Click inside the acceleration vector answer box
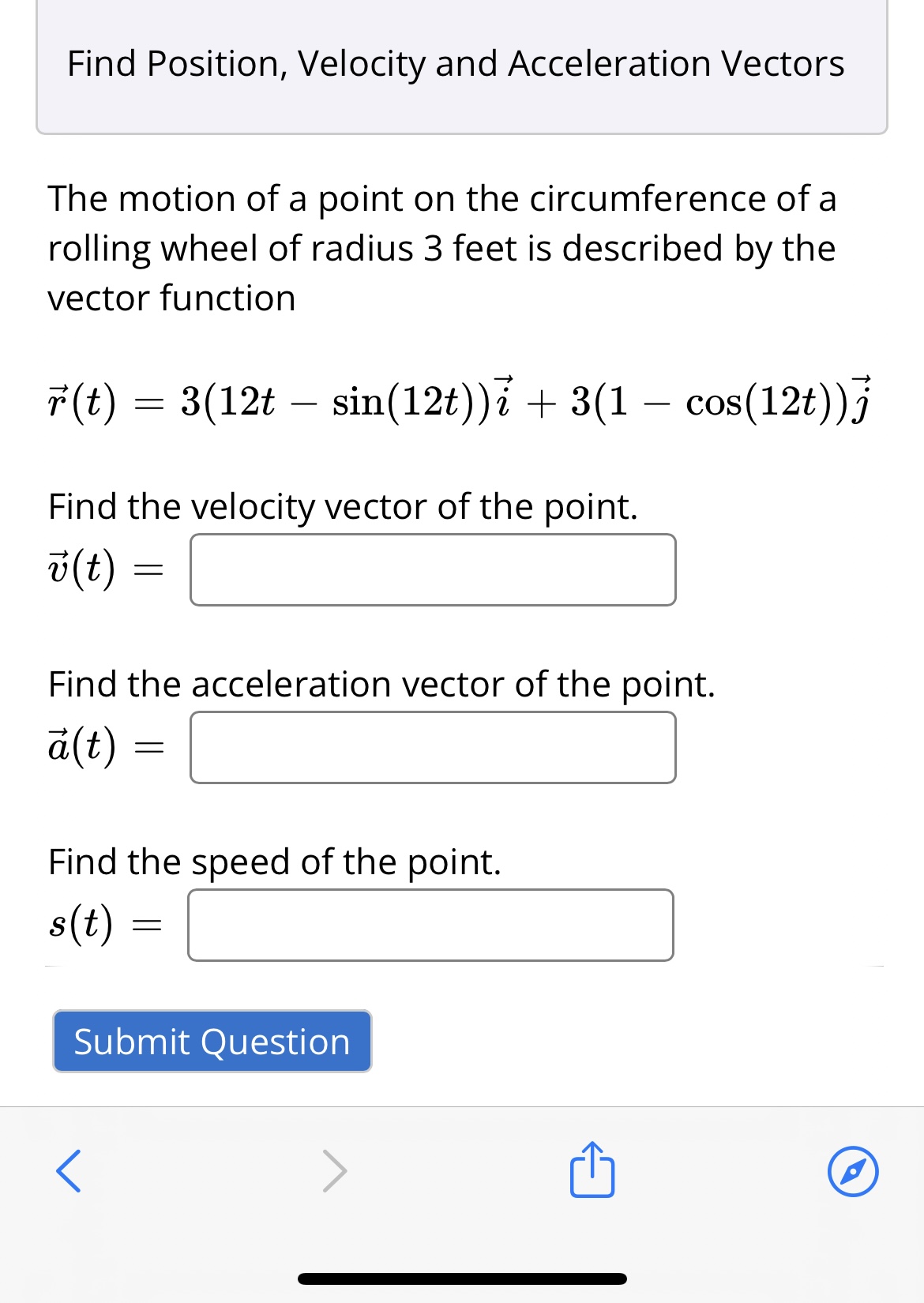The height and width of the screenshot is (1303, 924). 431,746
